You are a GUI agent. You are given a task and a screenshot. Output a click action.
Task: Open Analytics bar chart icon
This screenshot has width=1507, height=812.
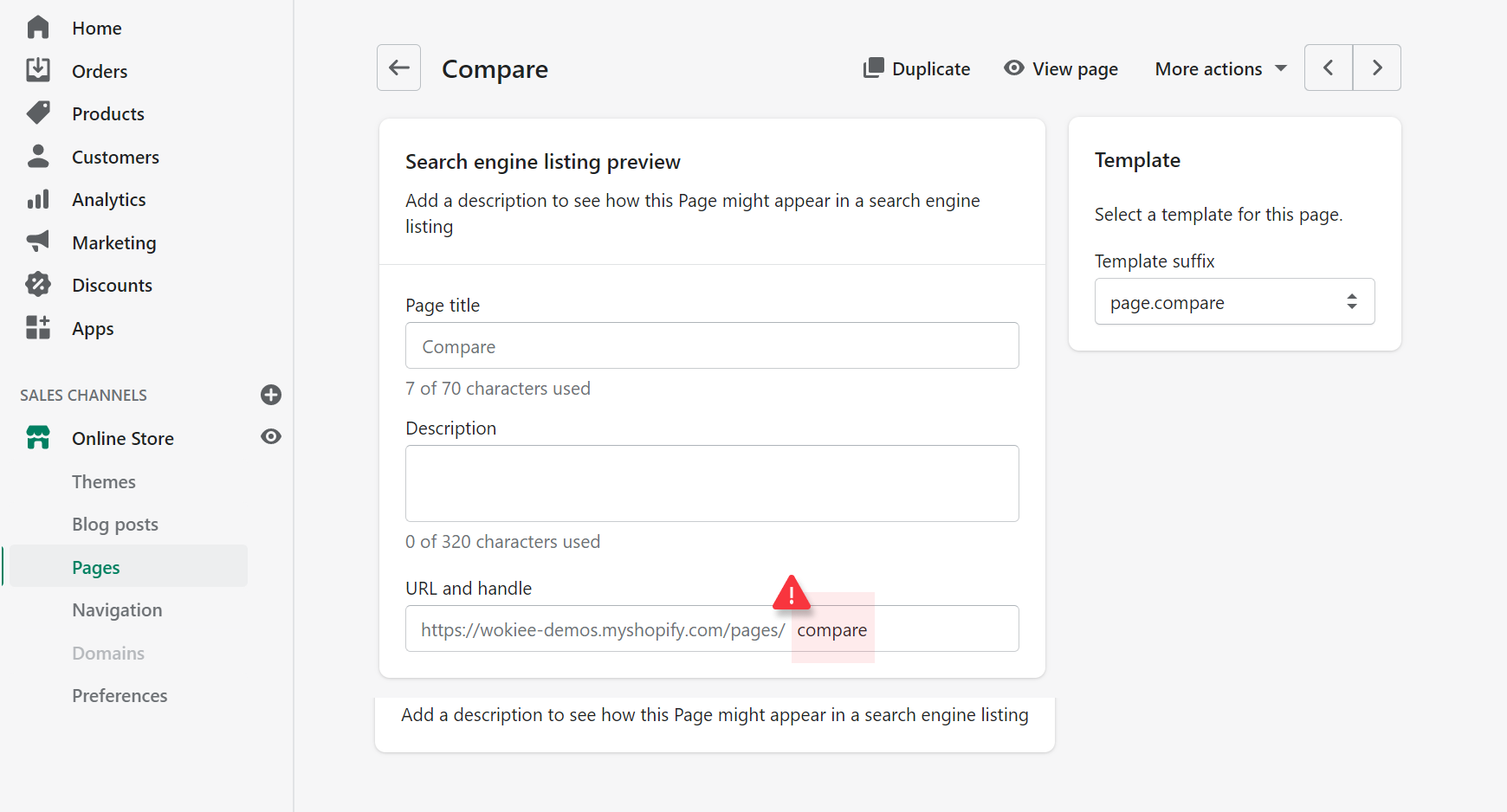click(38, 199)
